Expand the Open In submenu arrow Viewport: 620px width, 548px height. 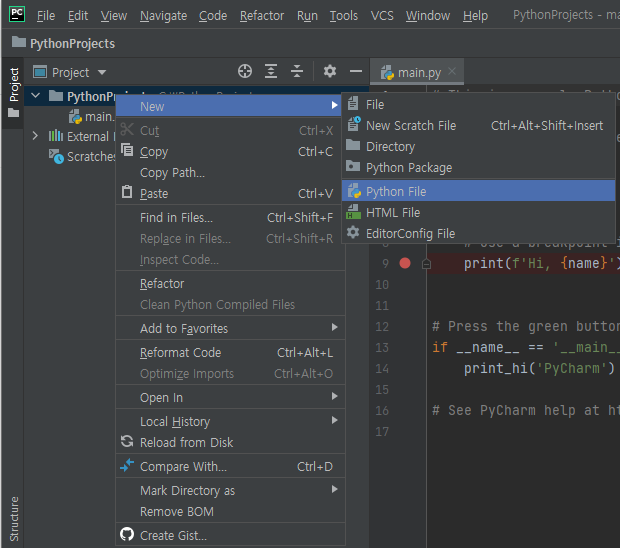[x=335, y=396]
